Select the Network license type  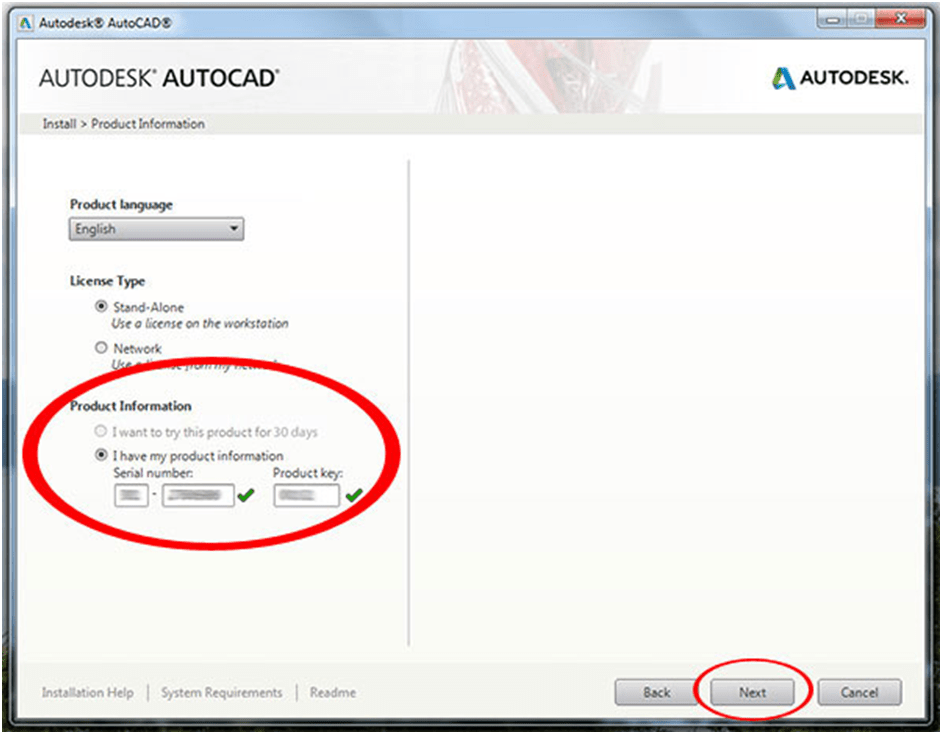101,347
